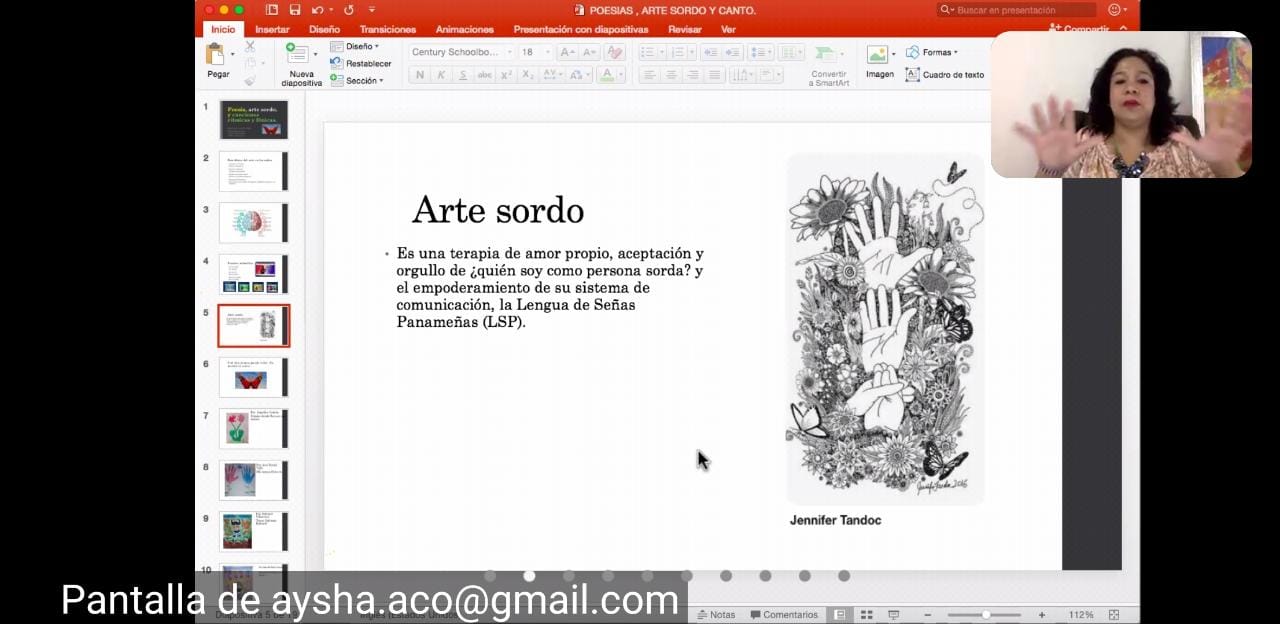
Task: Apply subscript formatting
Action: (x=528, y=75)
